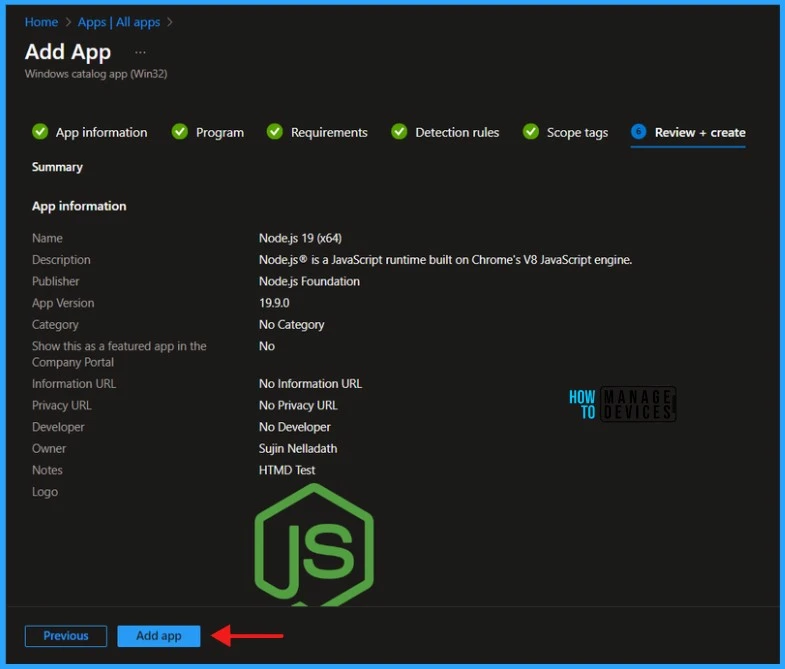Click the 'Show this as a featured app' label
This screenshot has width=785, height=669.
[119, 354]
